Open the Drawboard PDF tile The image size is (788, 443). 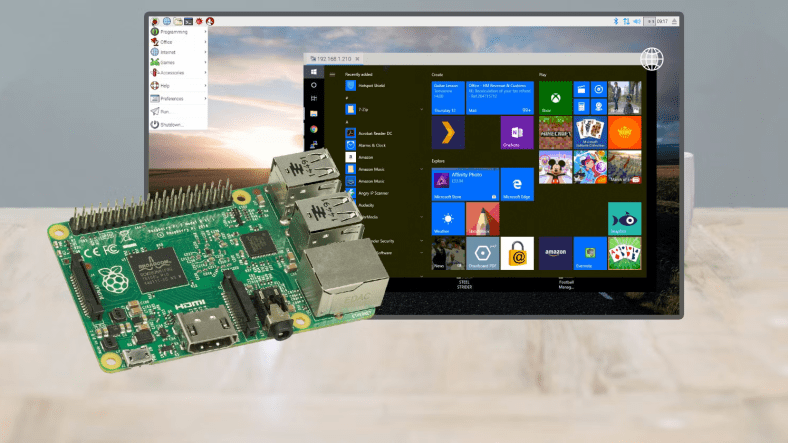click(x=482, y=254)
